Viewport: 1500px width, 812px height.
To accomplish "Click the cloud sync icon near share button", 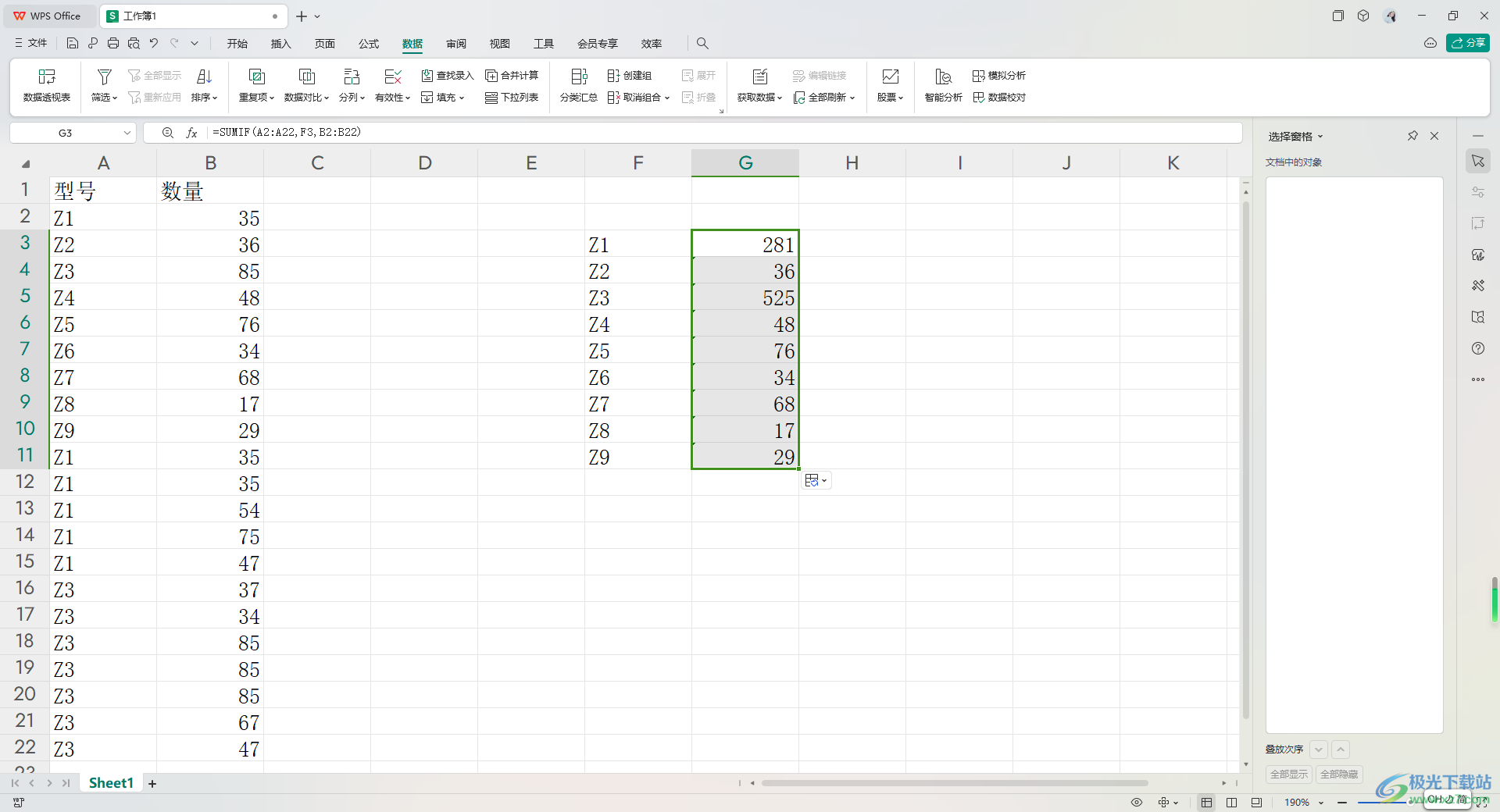I will pos(1430,43).
